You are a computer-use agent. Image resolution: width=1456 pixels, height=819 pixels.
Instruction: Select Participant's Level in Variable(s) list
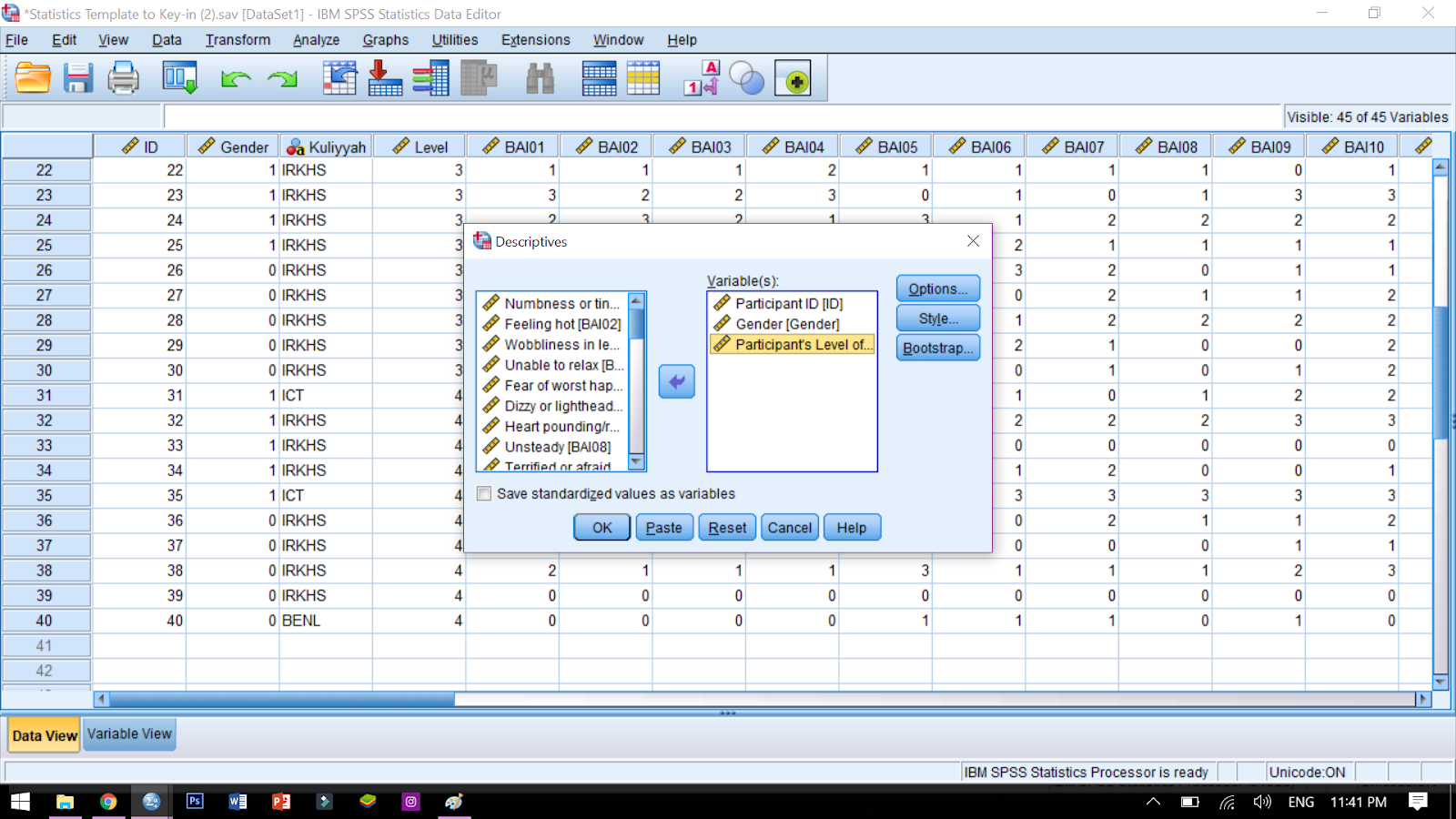[x=792, y=344]
